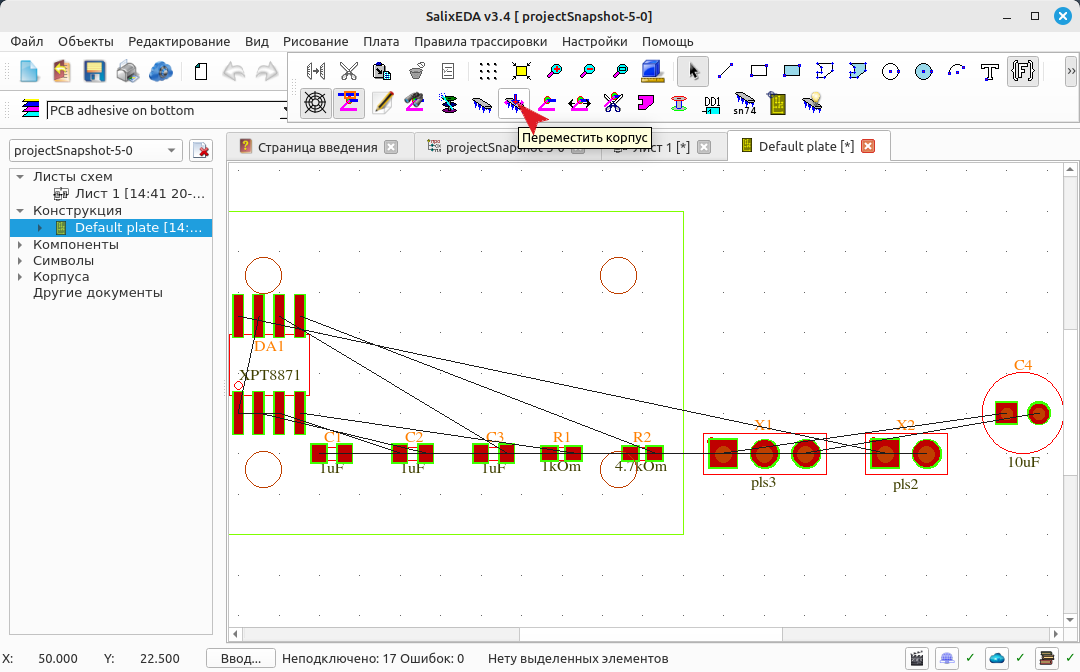Image resolution: width=1080 pixels, height=672 pixels.
Task: Click the Move package tool icon
Action: click(514, 104)
